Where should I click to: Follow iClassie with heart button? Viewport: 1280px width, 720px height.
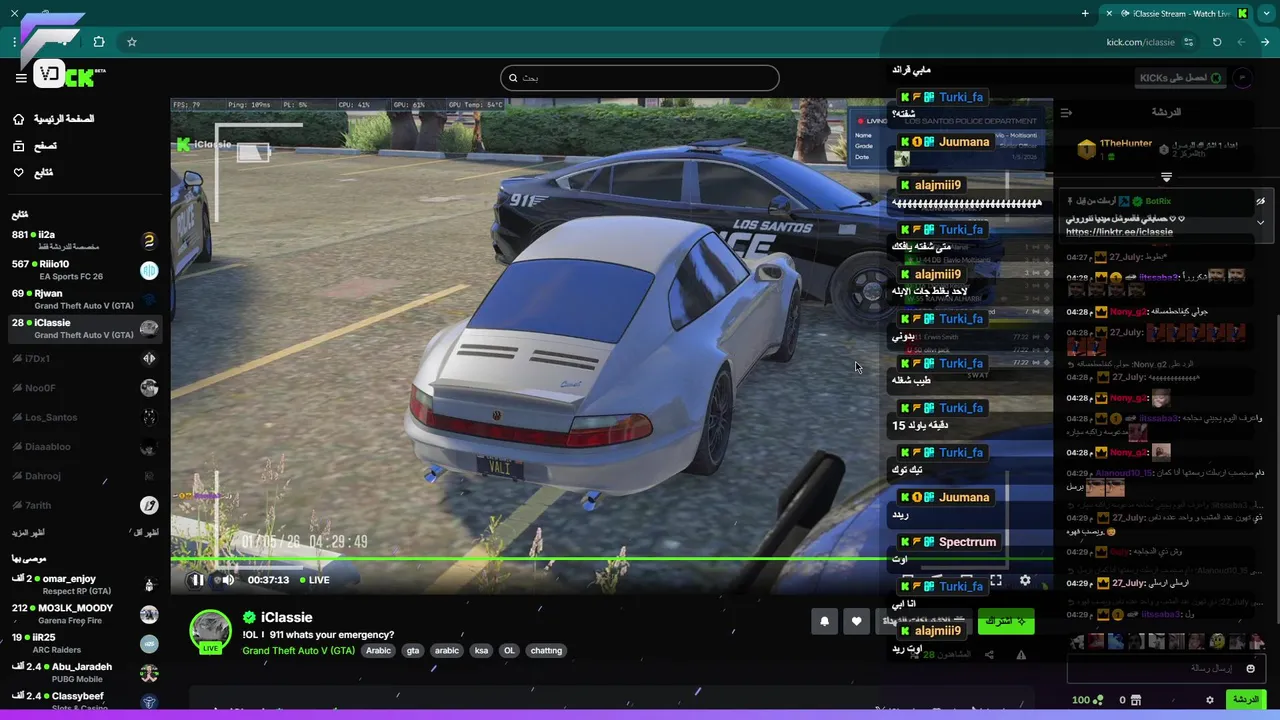point(856,621)
